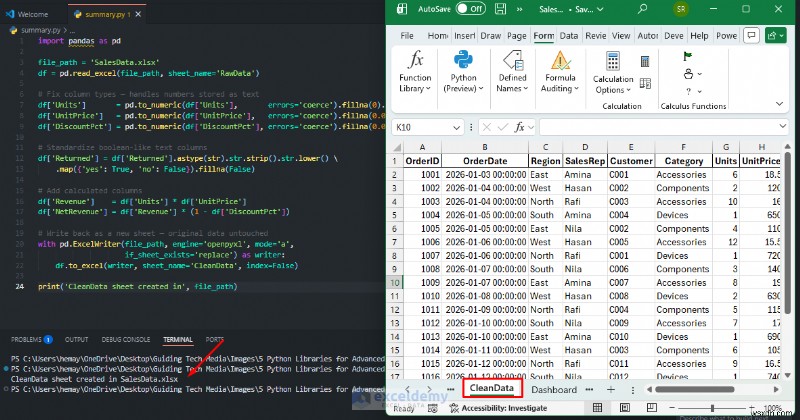The image size is (800, 420).
Task: Expand more Quick Access toolbar commands
Action: 519,9
